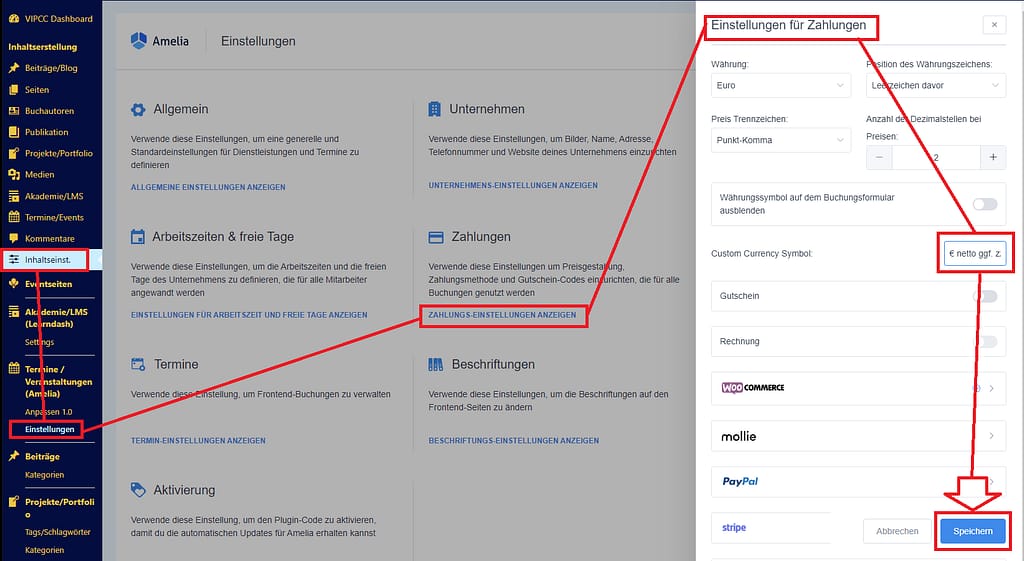
Task: Click the Speichern button
Action: (973, 531)
